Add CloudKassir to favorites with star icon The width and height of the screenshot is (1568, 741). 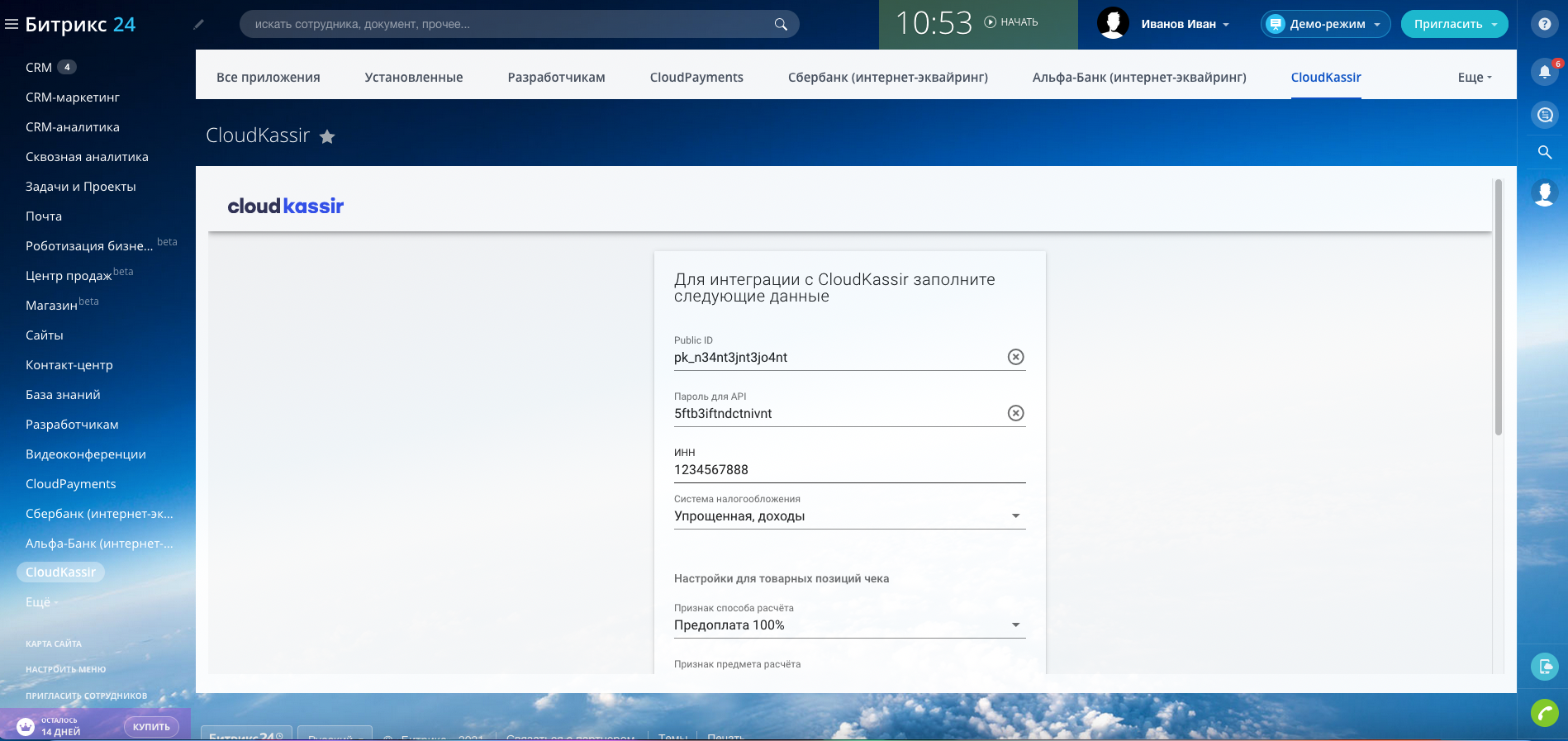point(327,137)
